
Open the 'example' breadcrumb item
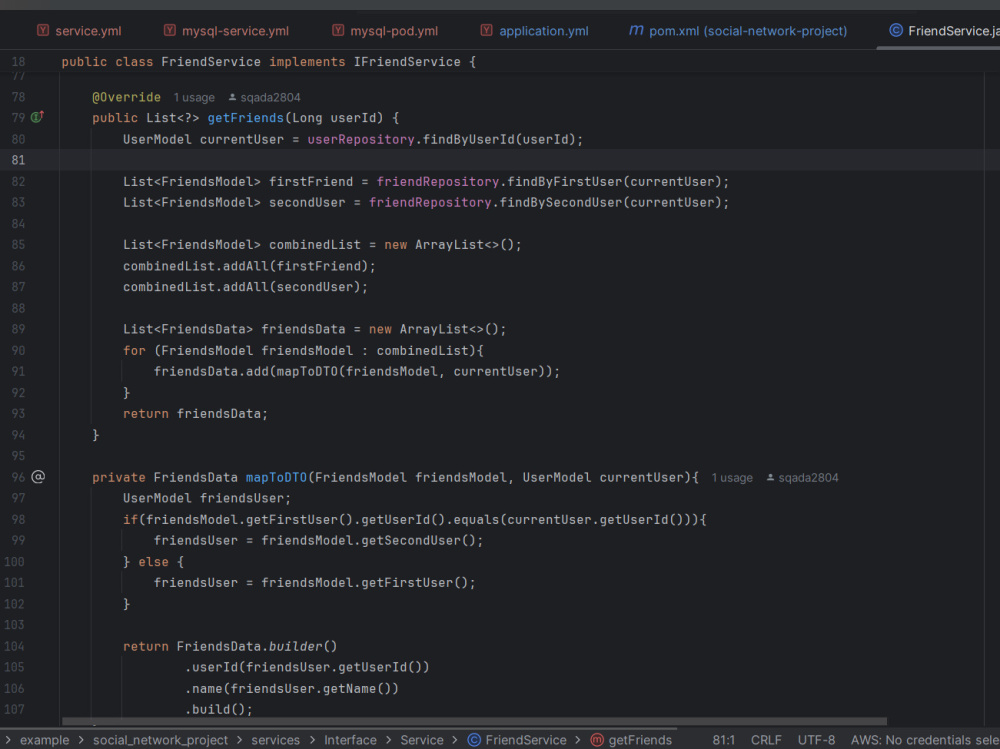click(x=45, y=740)
